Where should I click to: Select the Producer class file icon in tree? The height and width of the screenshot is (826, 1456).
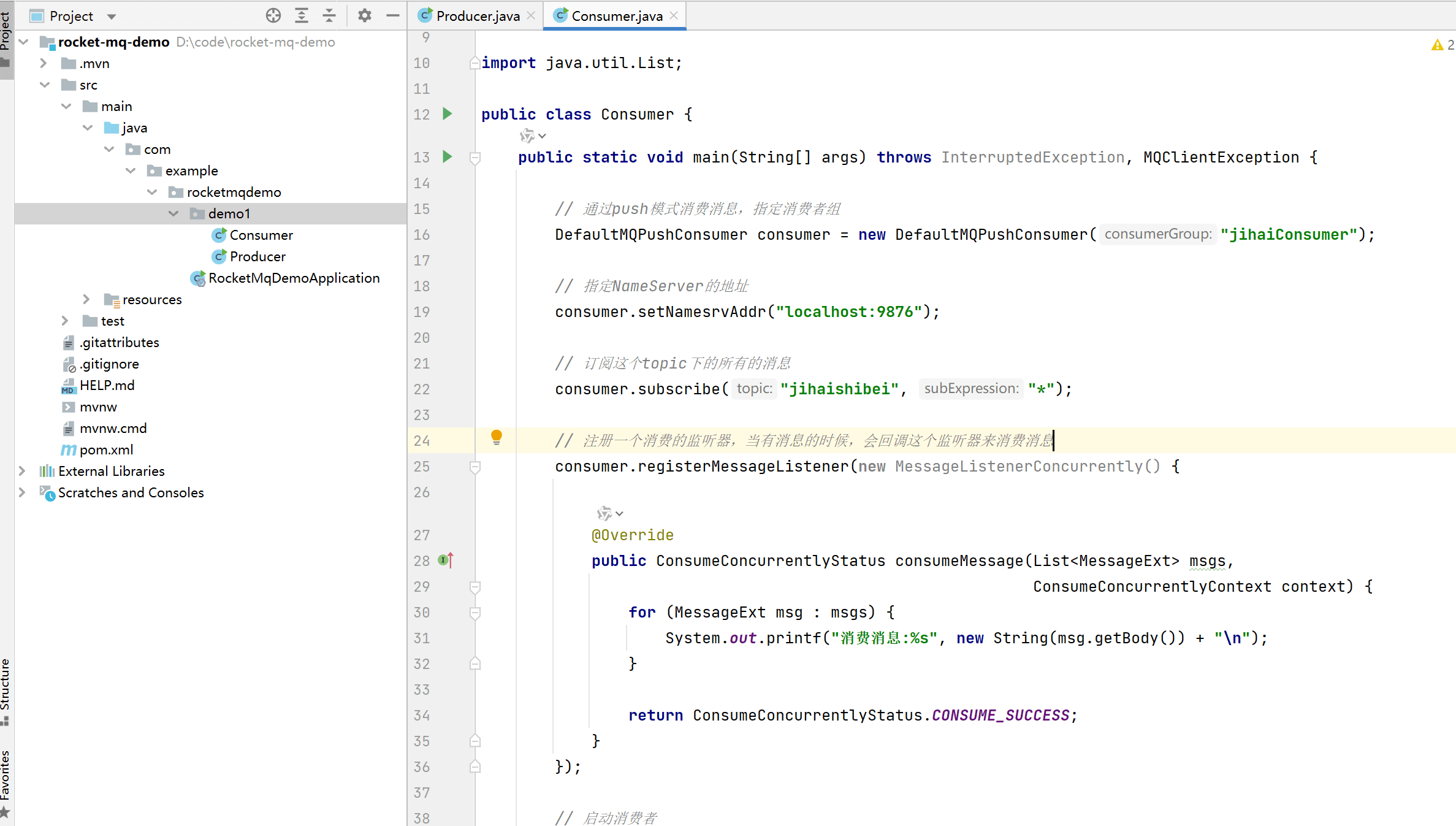click(219, 256)
